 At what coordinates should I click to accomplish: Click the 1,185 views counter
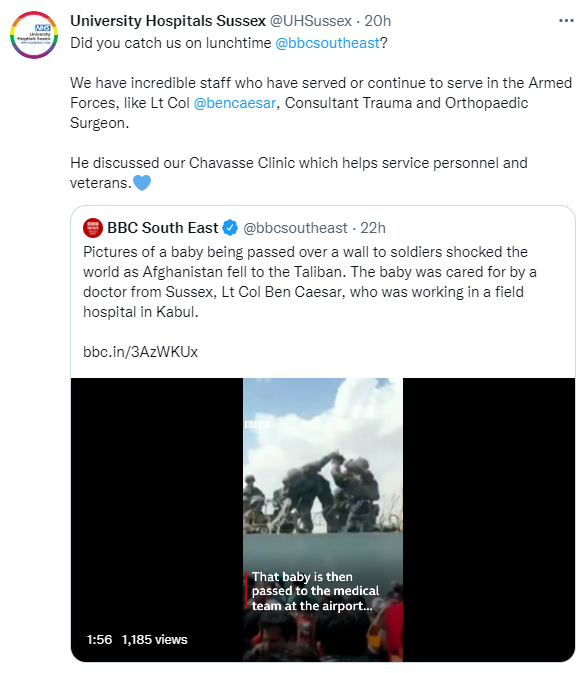155,640
